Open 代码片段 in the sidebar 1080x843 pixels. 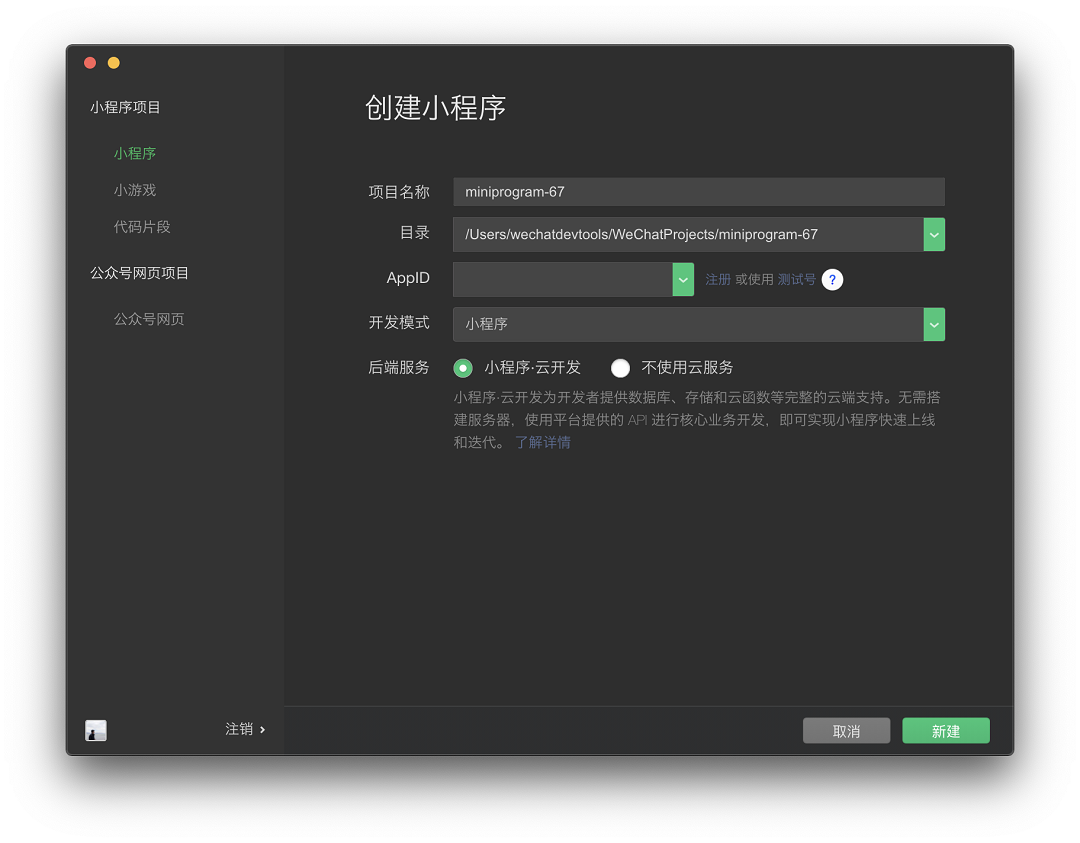click(142, 227)
